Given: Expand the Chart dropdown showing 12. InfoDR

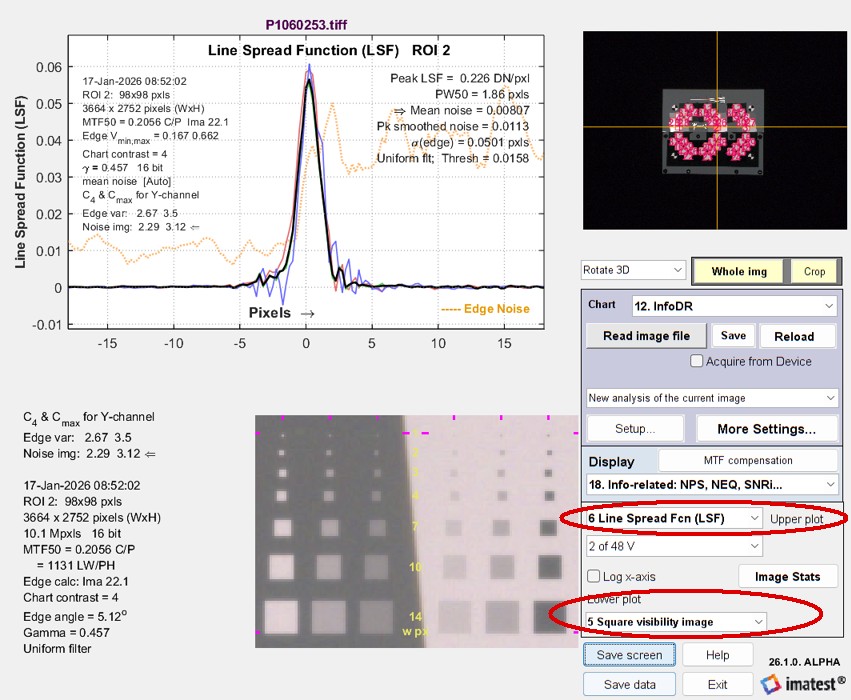Looking at the screenshot, I should (734, 305).
